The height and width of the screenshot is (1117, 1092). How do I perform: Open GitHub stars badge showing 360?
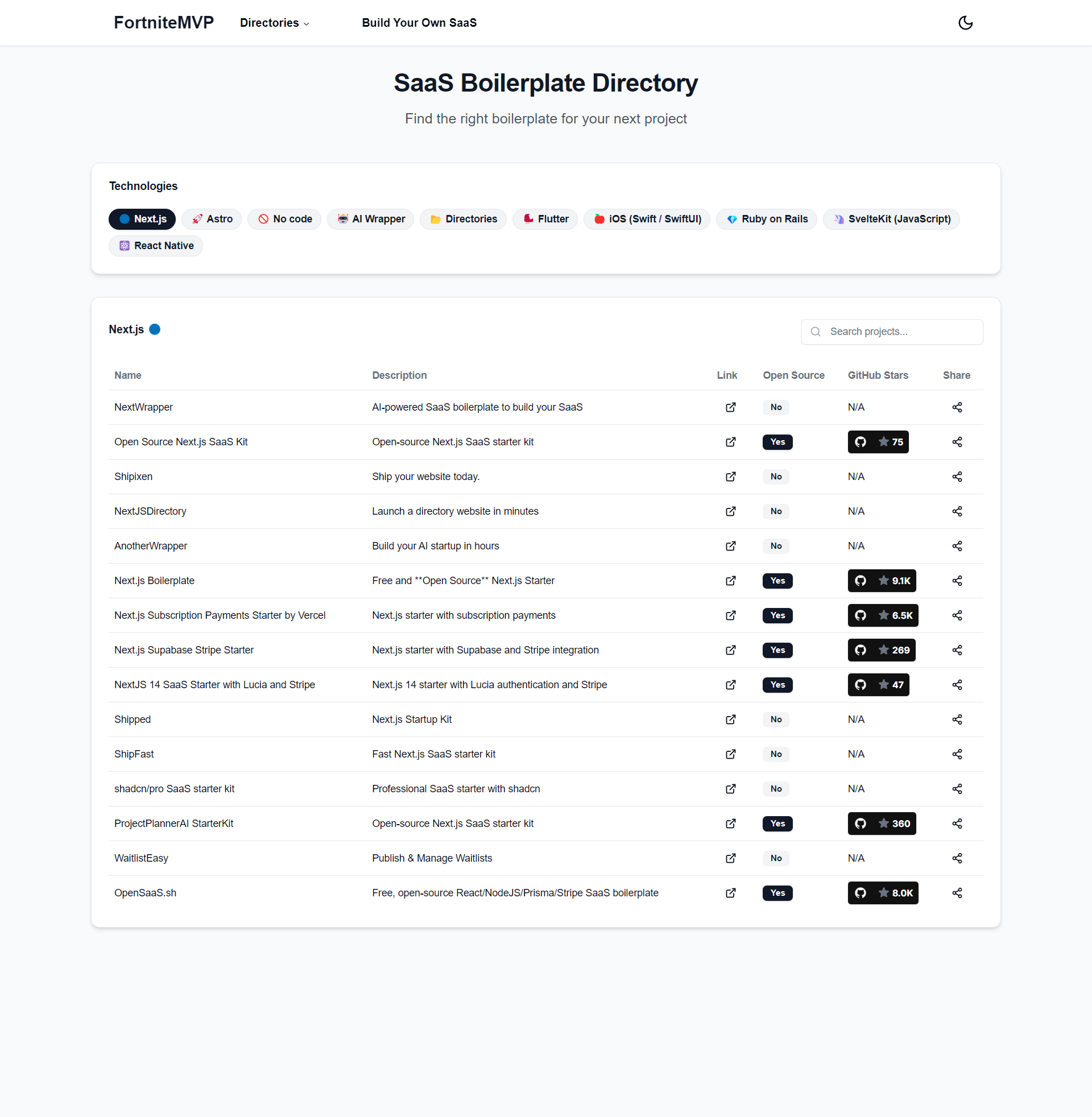pyautogui.click(x=882, y=824)
